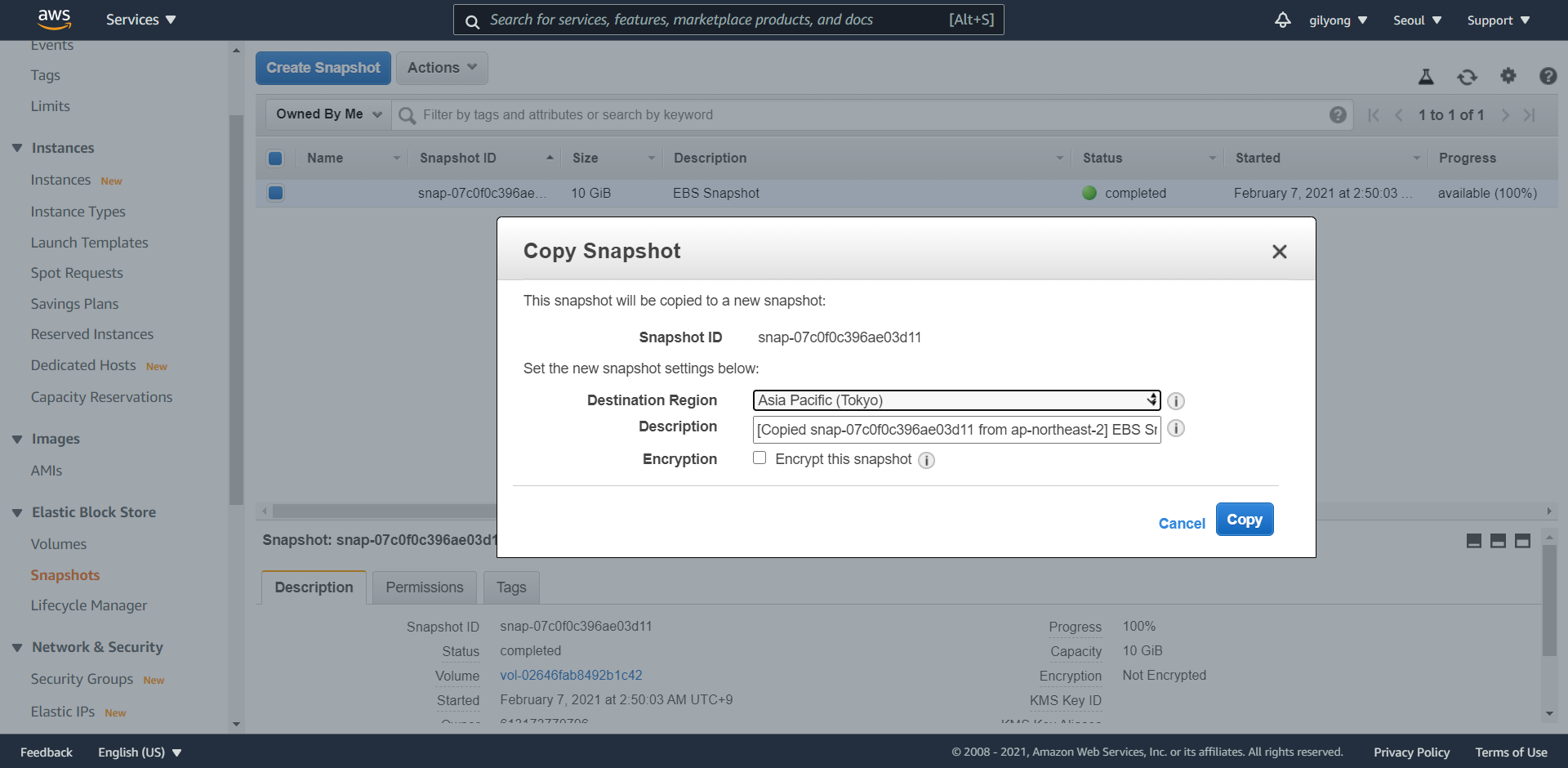Screen dimensions: 1568x768
Task: Open volume vol-02646fab8492b1c42 link
Action: tap(571, 676)
